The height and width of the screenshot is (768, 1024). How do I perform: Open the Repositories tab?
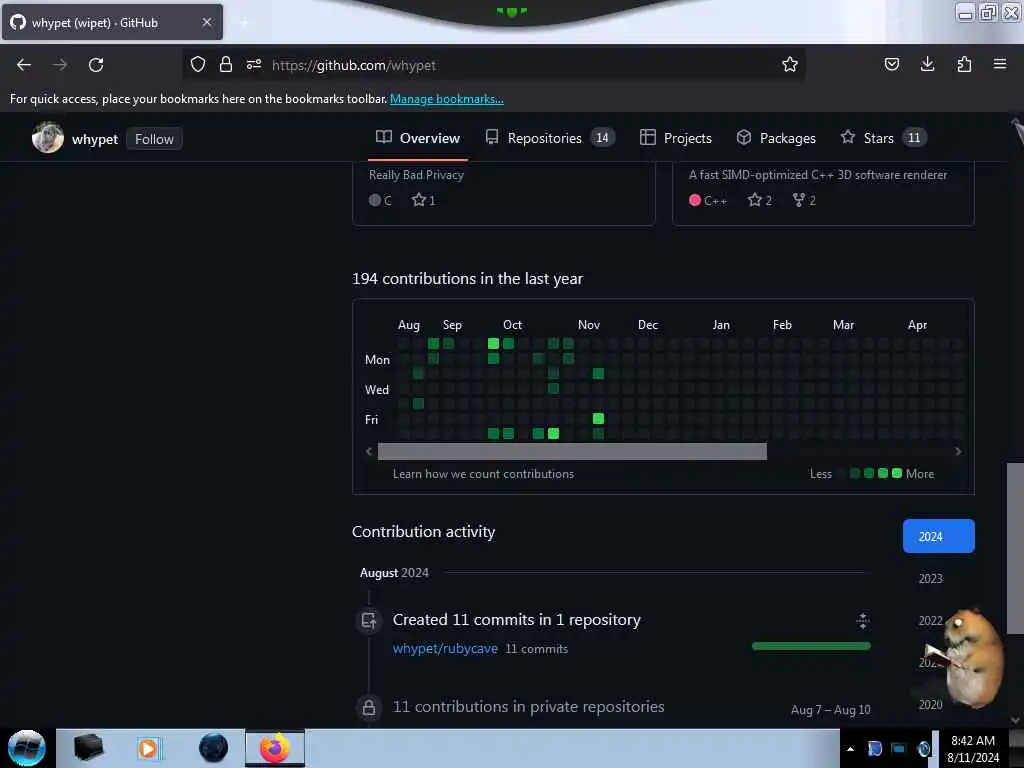(549, 138)
